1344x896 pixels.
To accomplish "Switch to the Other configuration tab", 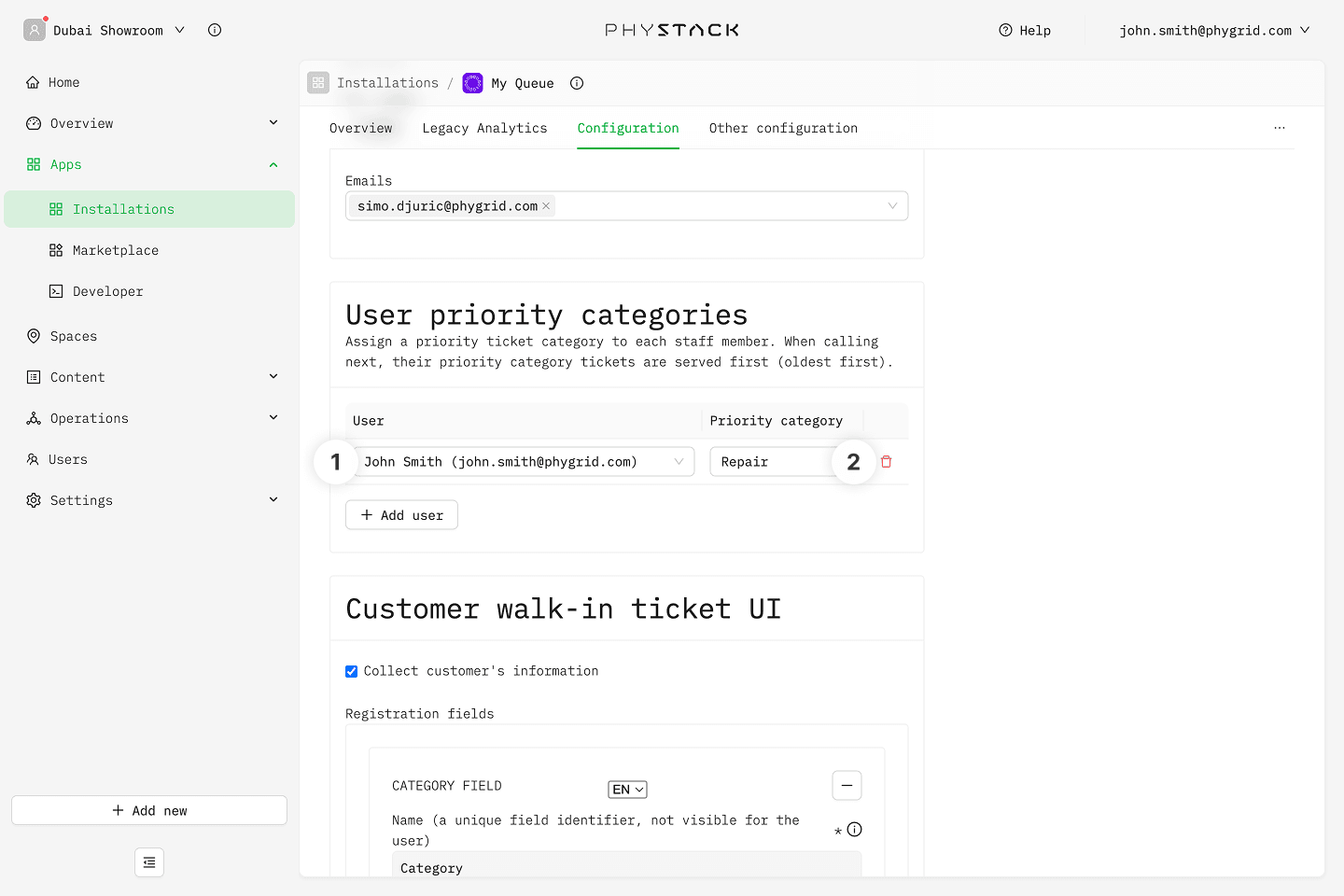I will tap(783, 128).
